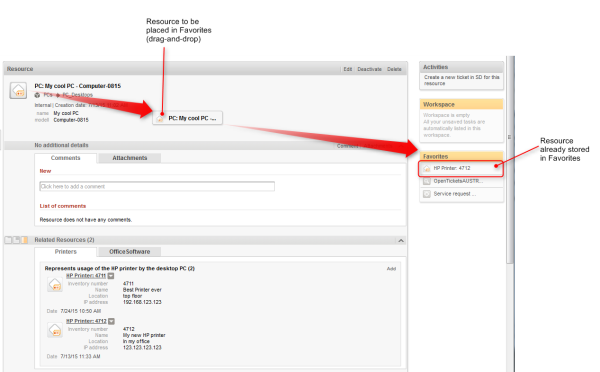The width and height of the screenshot is (600, 372).
Task: Click the 'No additional details' bar
Action: 205,145
